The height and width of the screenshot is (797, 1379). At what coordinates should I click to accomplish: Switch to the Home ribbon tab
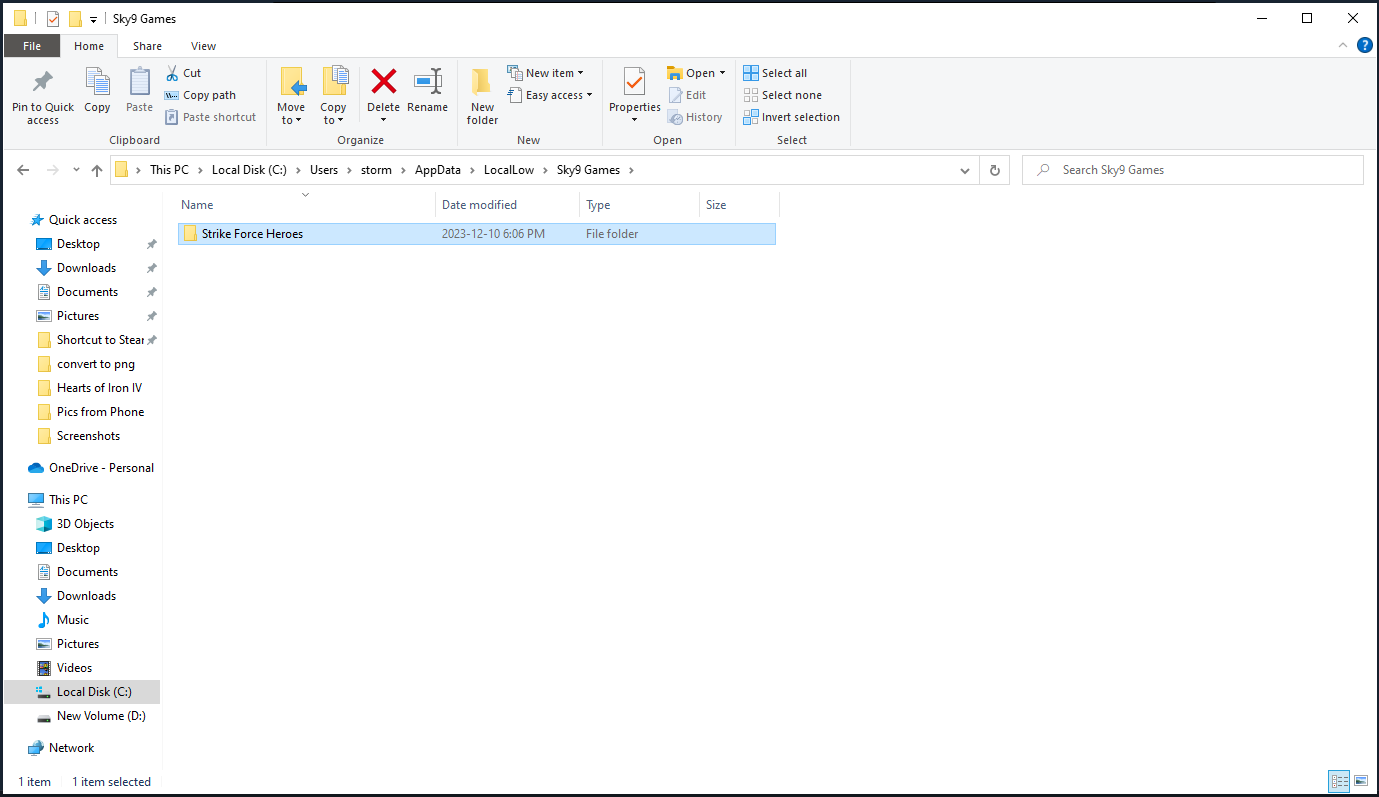(89, 46)
